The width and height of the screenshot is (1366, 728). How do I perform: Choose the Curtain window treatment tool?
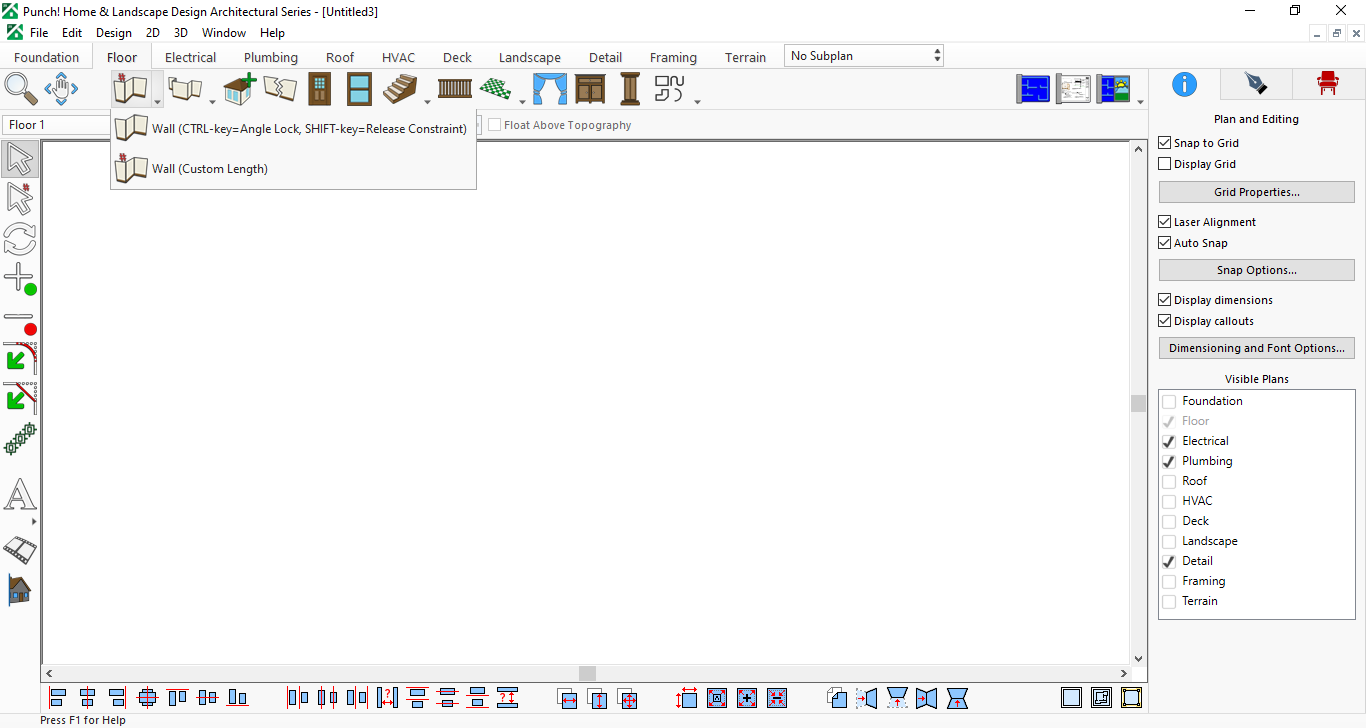tap(549, 89)
